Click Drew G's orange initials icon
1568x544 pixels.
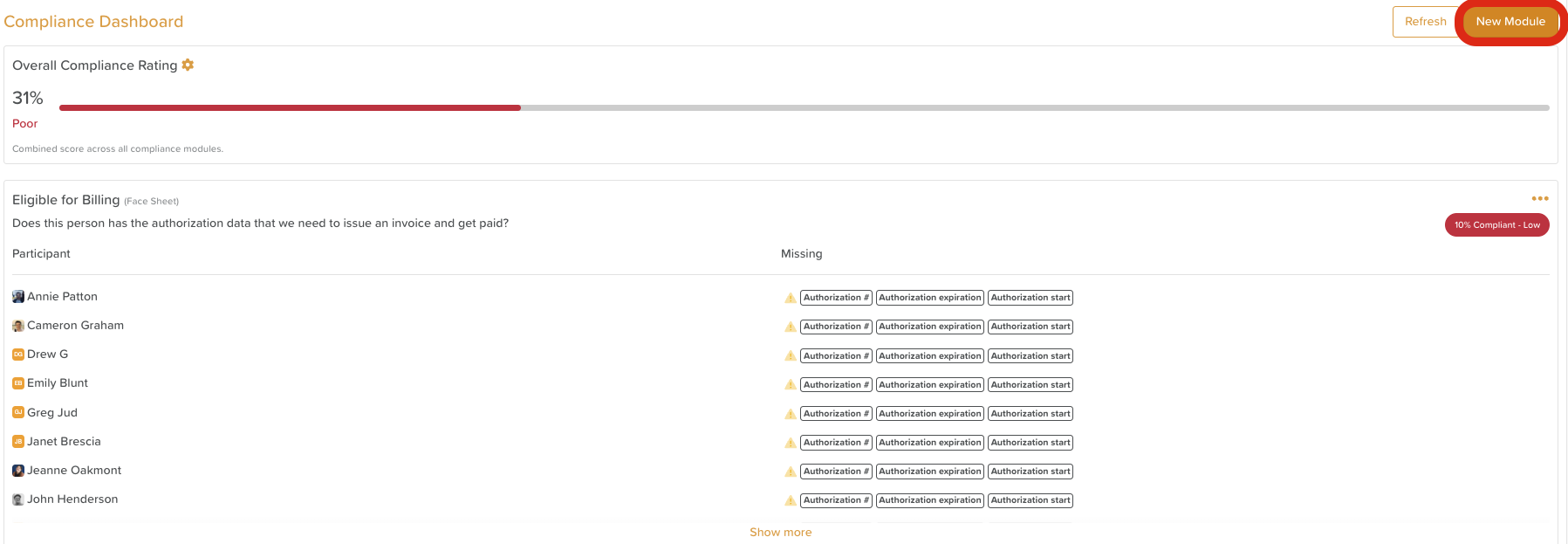pyautogui.click(x=18, y=355)
